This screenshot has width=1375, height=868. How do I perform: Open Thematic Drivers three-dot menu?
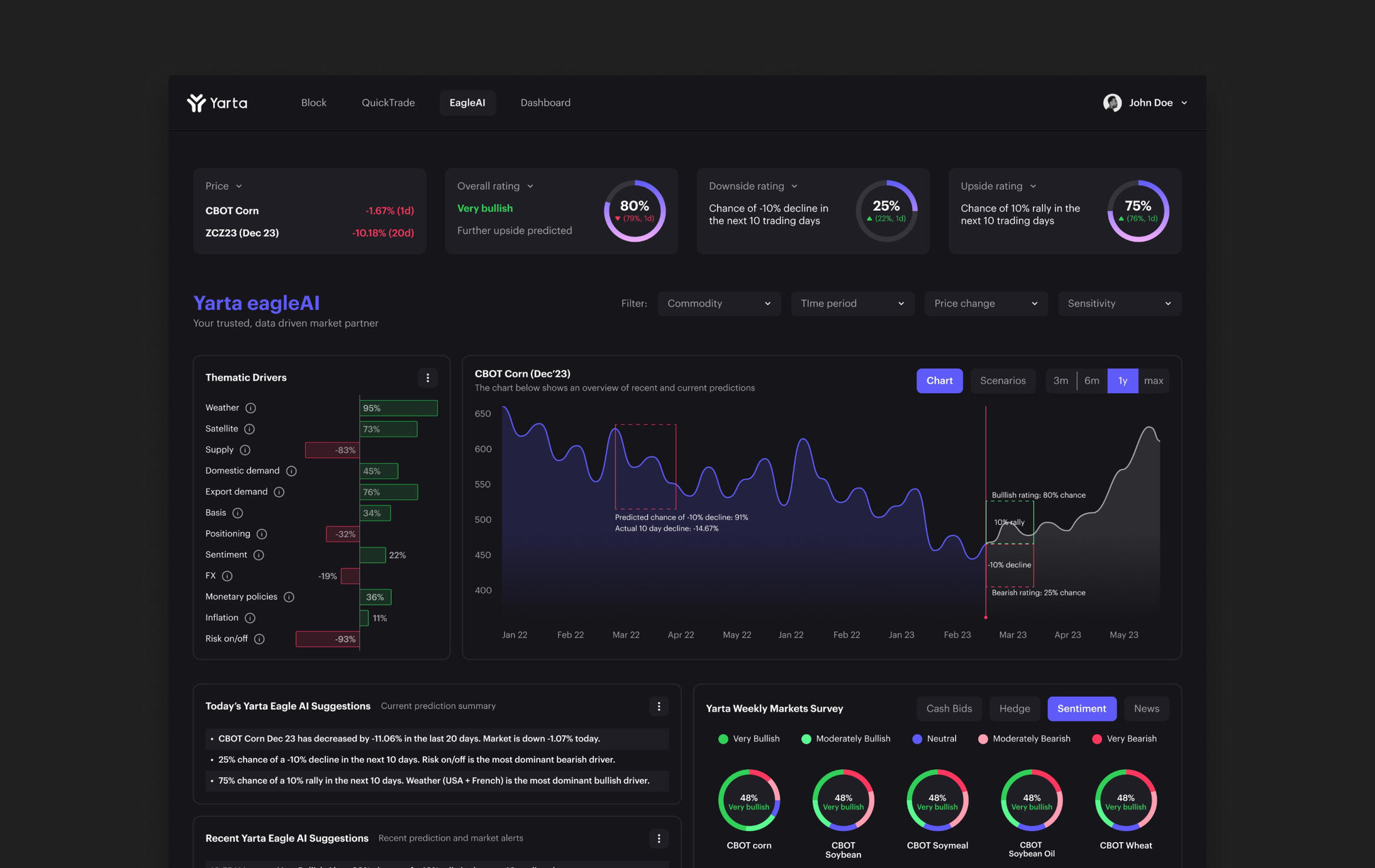[428, 378]
